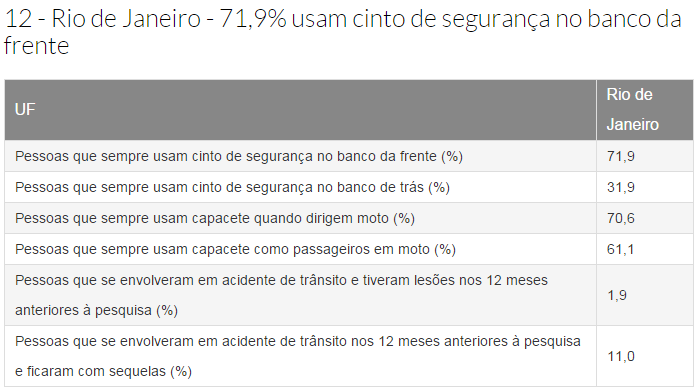Click the front seat belt usage row label
Screen dimensions: 700x391
pyautogui.click(x=239, y=156)
